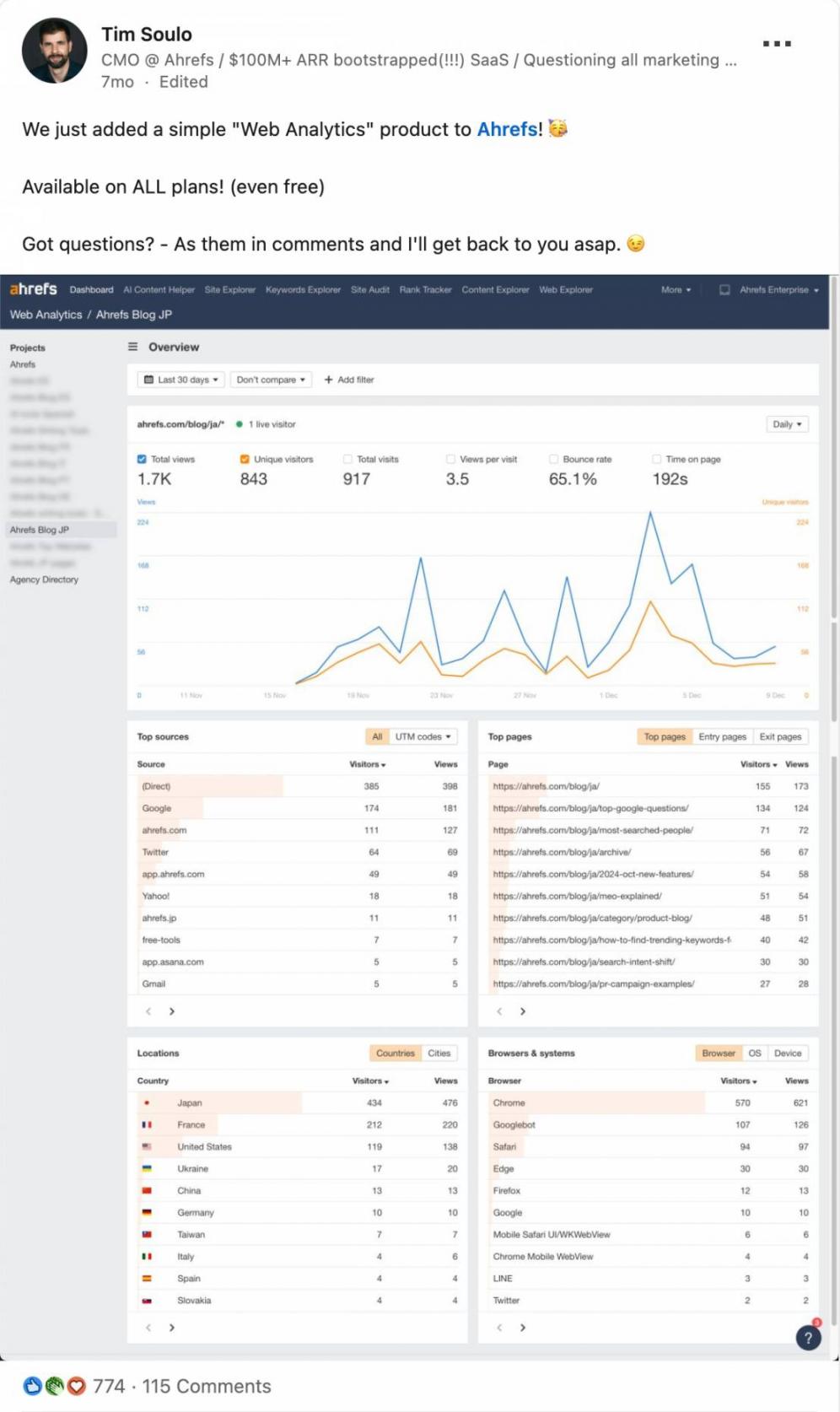Select the Ahrefs project in the sidebar
The width and height of the screenshot is (840, 1412).
tap(23, 364)
